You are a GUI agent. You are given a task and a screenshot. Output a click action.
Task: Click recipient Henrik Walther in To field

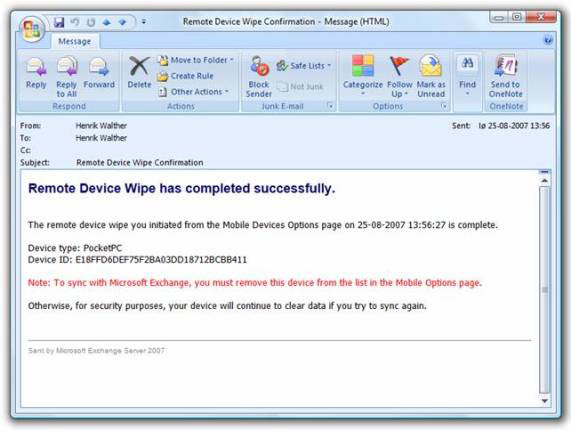[101, 138]
